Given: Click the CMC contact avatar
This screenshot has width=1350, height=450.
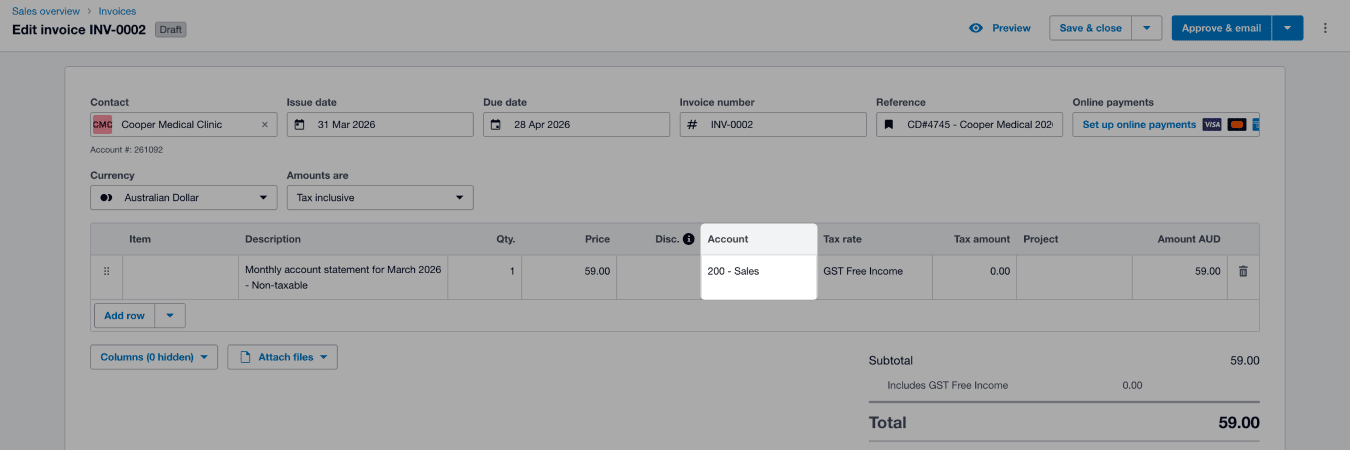Looking at the screenshot, I should point(103,125).
